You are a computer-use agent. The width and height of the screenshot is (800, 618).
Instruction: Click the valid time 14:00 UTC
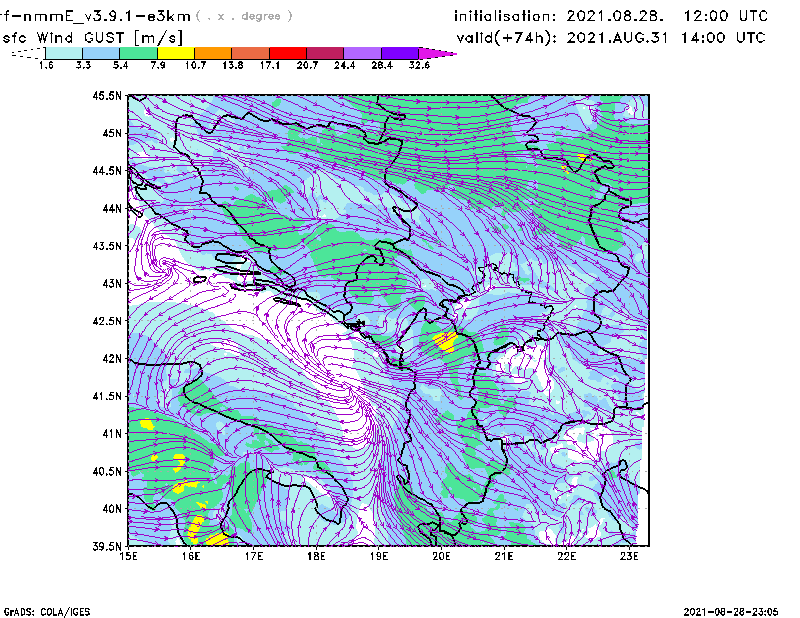[x=723, y=38]
